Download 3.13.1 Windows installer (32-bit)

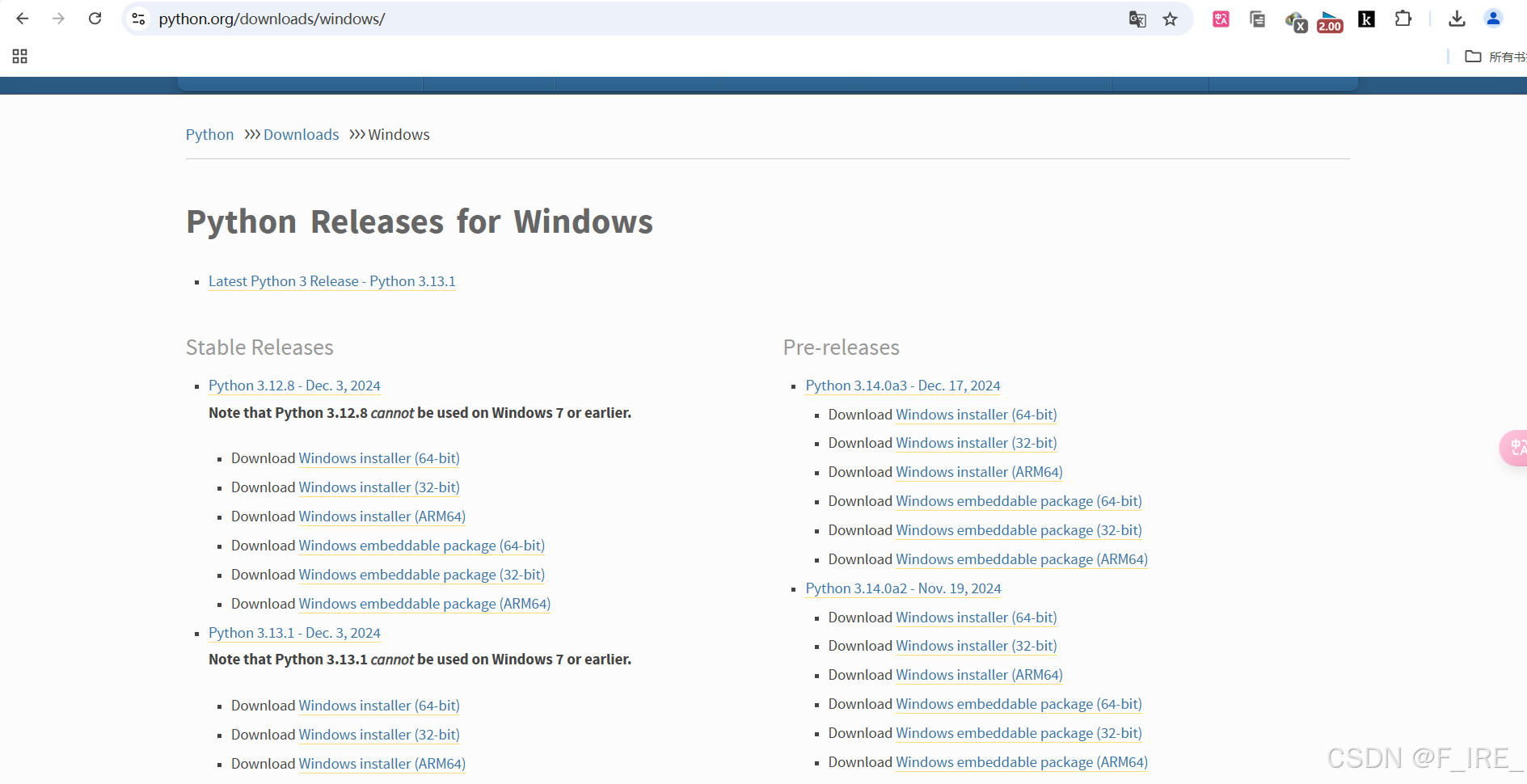point(379,735)
